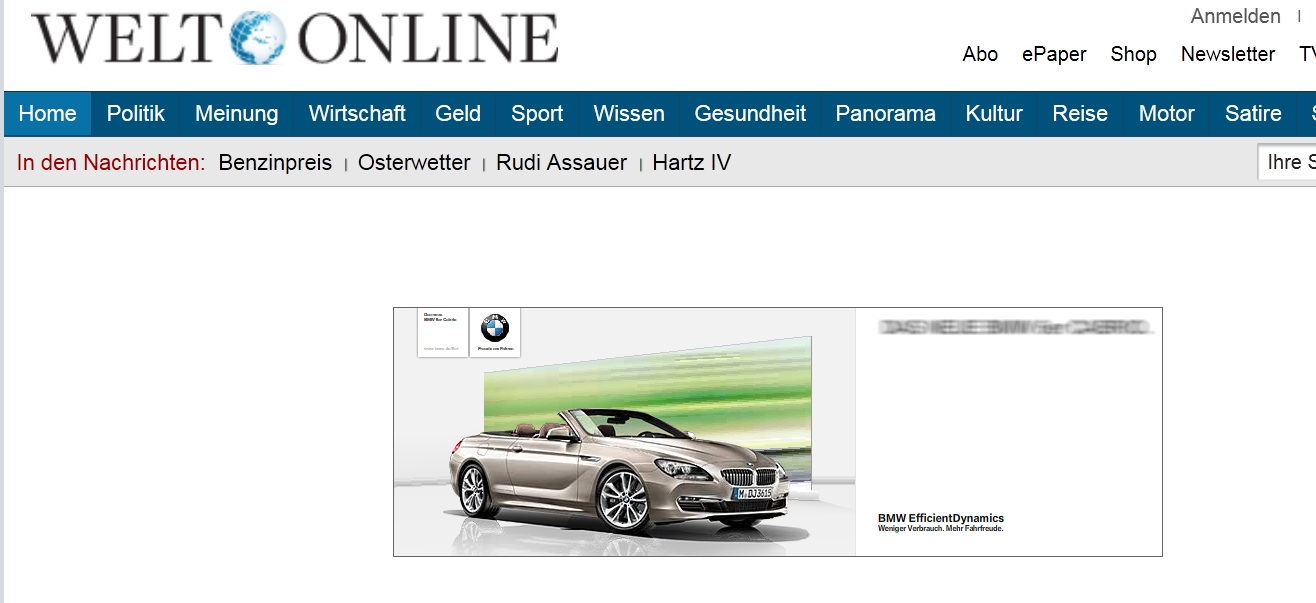Click the WELT ONLINE globe logo

tap(257, 38)
